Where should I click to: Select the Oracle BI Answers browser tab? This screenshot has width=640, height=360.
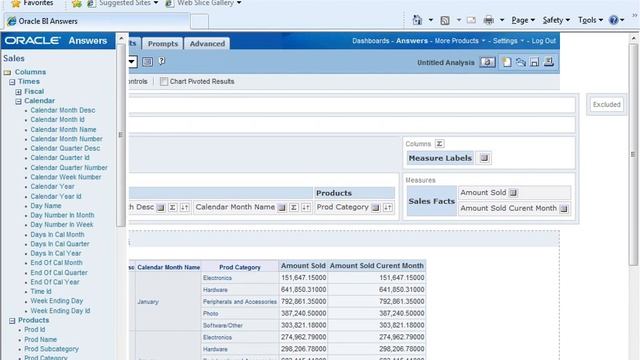pyautogui.click(x=97, y=21)
